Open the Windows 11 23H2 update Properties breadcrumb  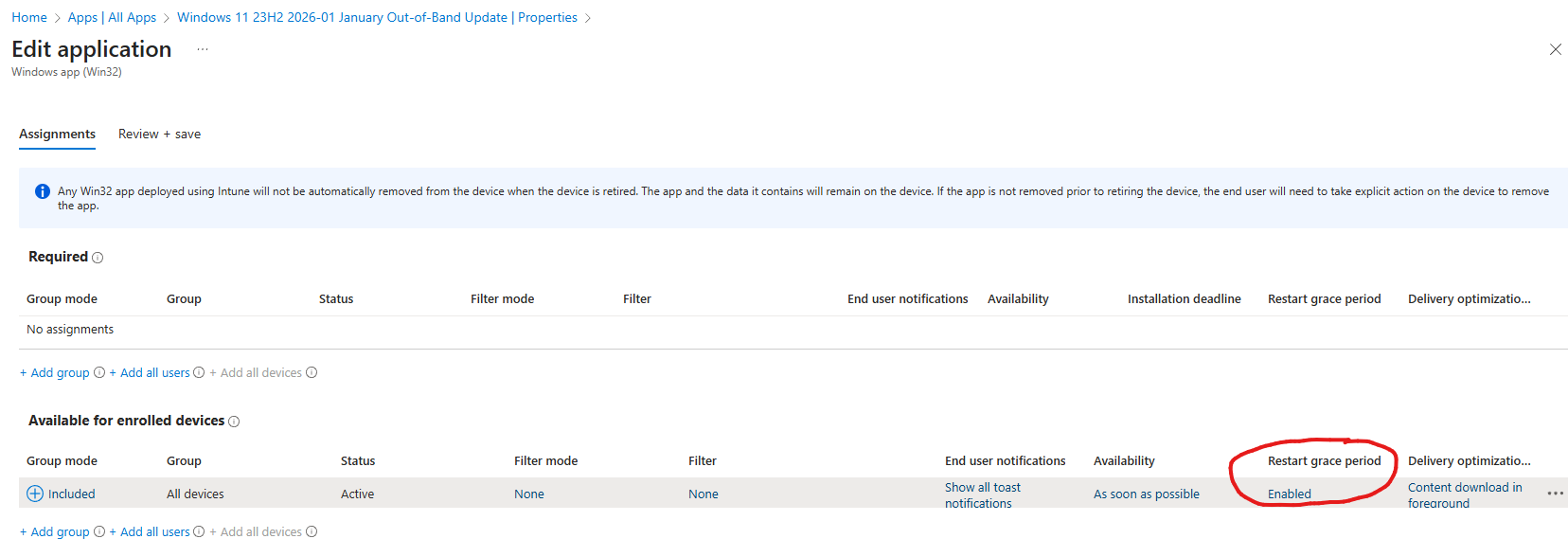[377, 18]
